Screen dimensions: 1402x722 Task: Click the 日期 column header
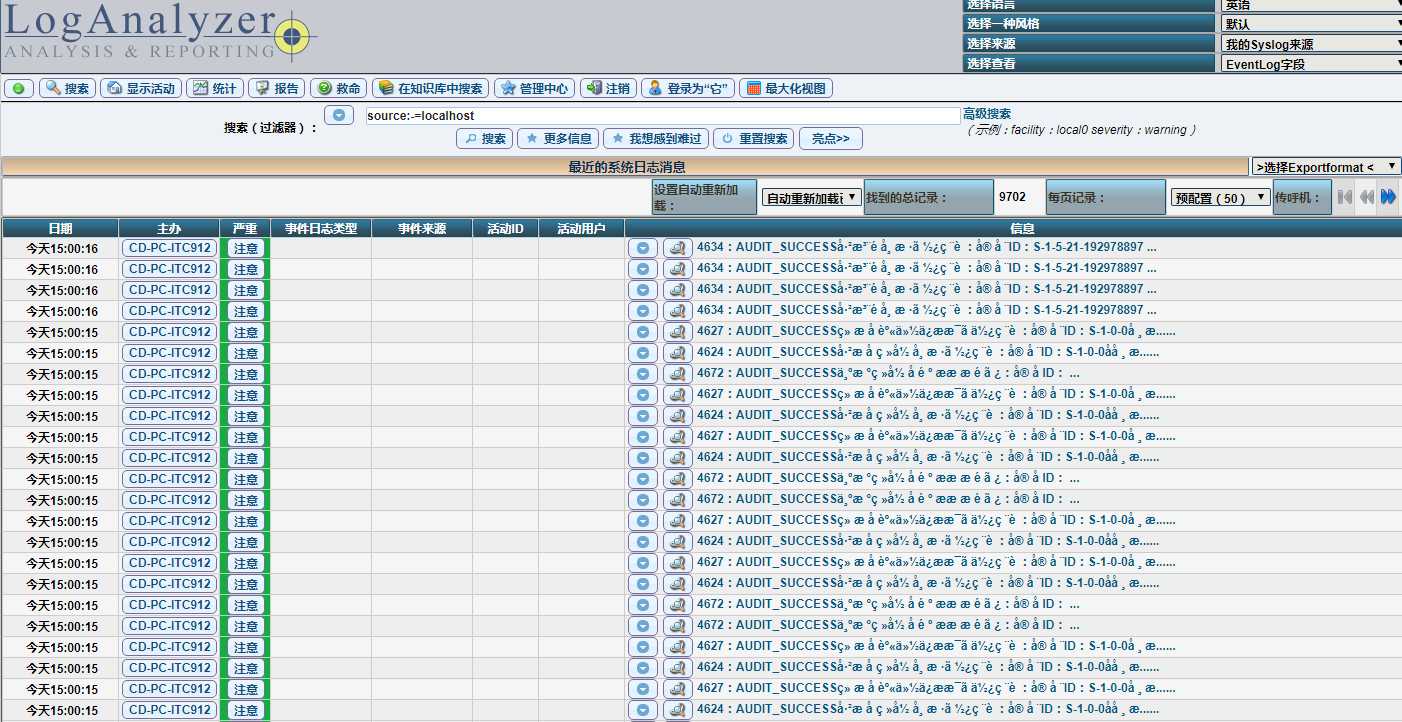point(60,228)
